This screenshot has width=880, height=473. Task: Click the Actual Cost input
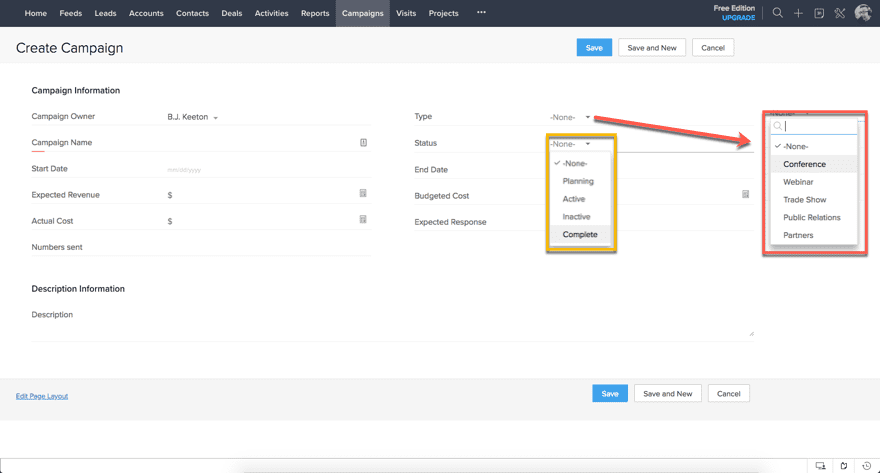click(x=264, y=221)
